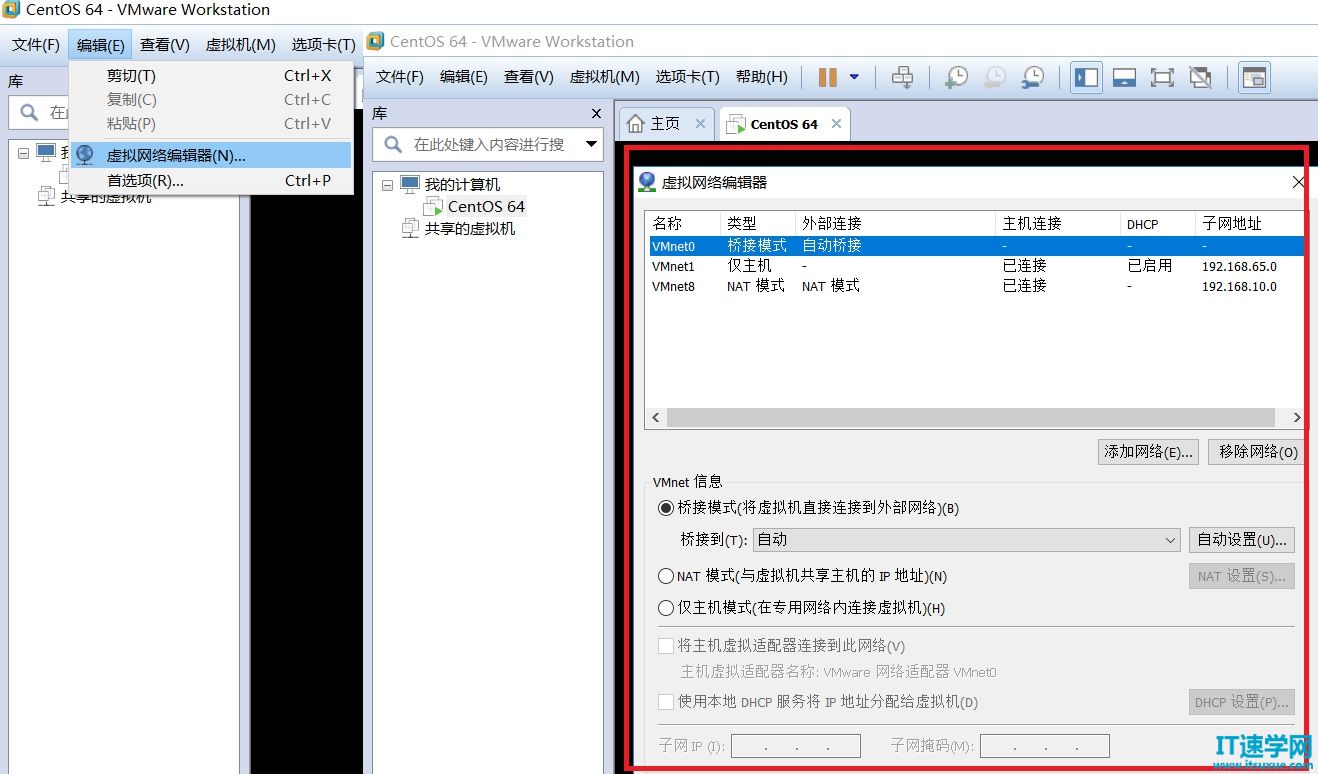This screenshot has height=774, width=1318.
Task: Send Ctrl+Alt+Del to the virtual machine
Action: tap(902, 77)
